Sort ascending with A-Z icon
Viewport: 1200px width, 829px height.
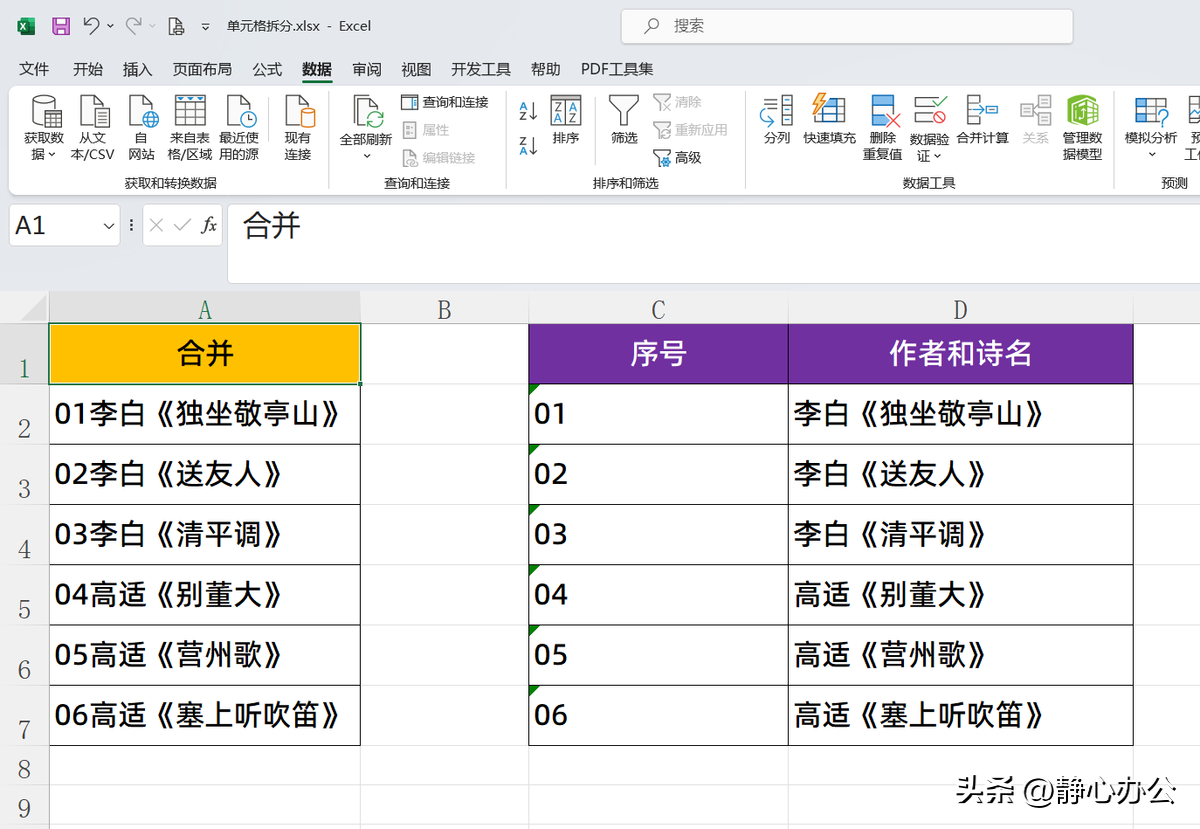(528, 111)
